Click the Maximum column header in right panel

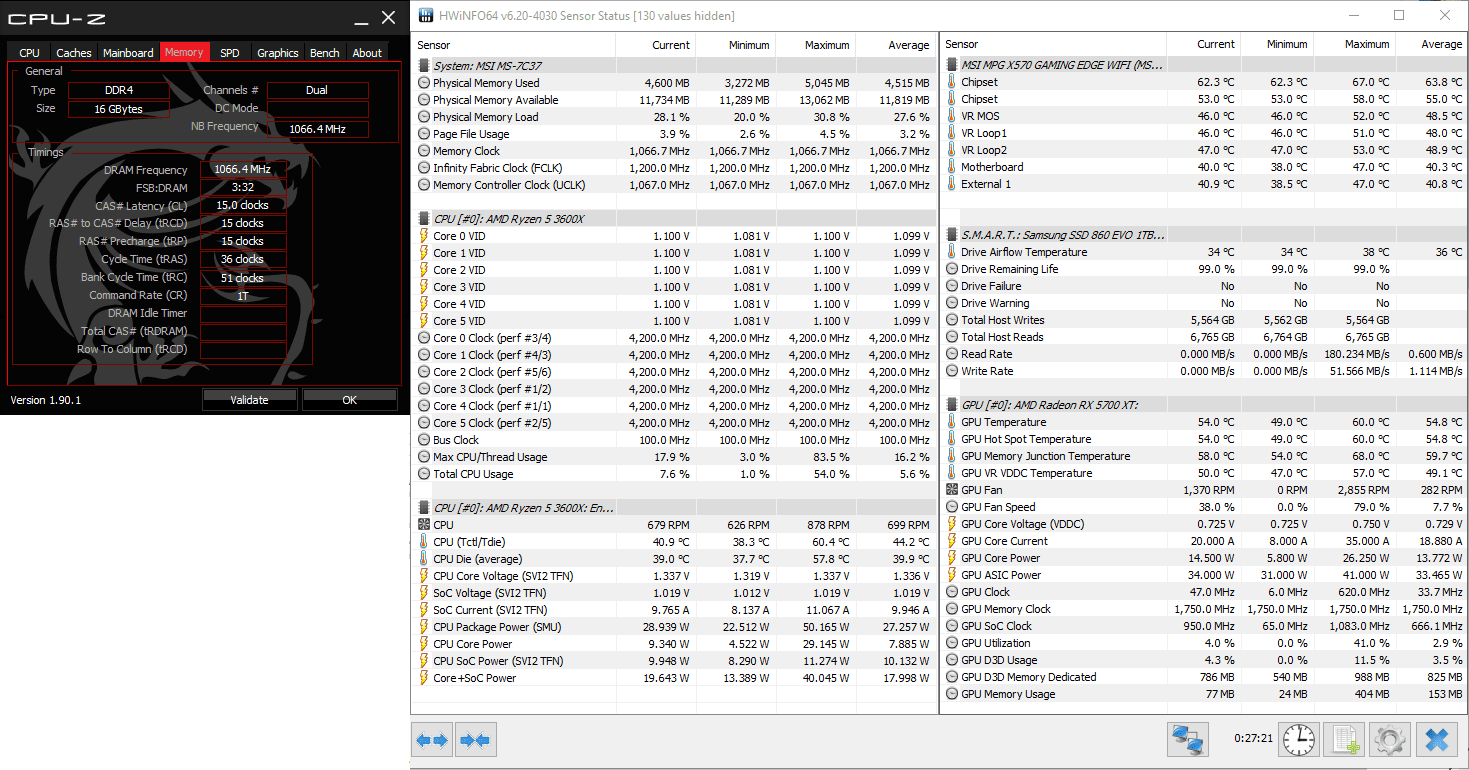coord(1354,44)
